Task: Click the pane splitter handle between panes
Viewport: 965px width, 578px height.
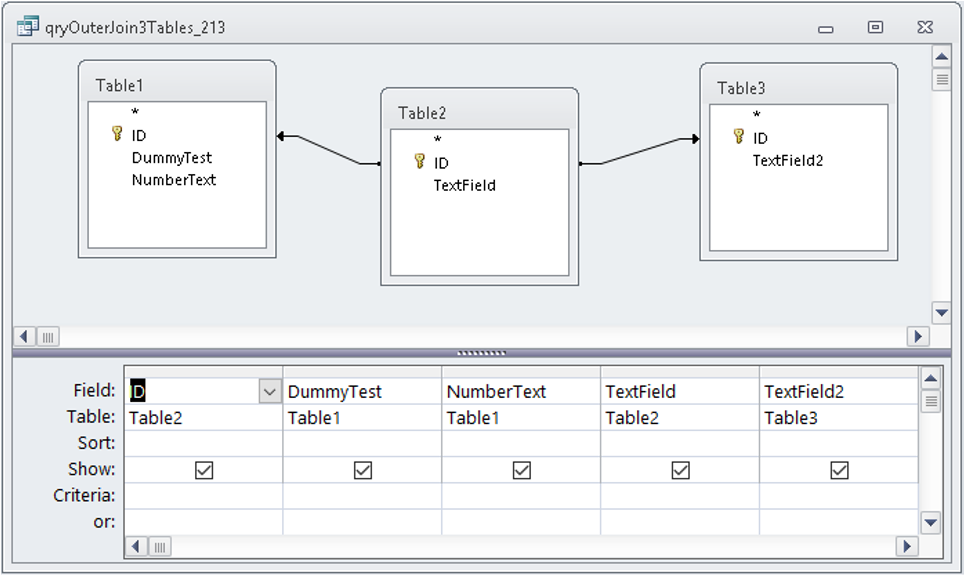Action: tap(481, 353)
